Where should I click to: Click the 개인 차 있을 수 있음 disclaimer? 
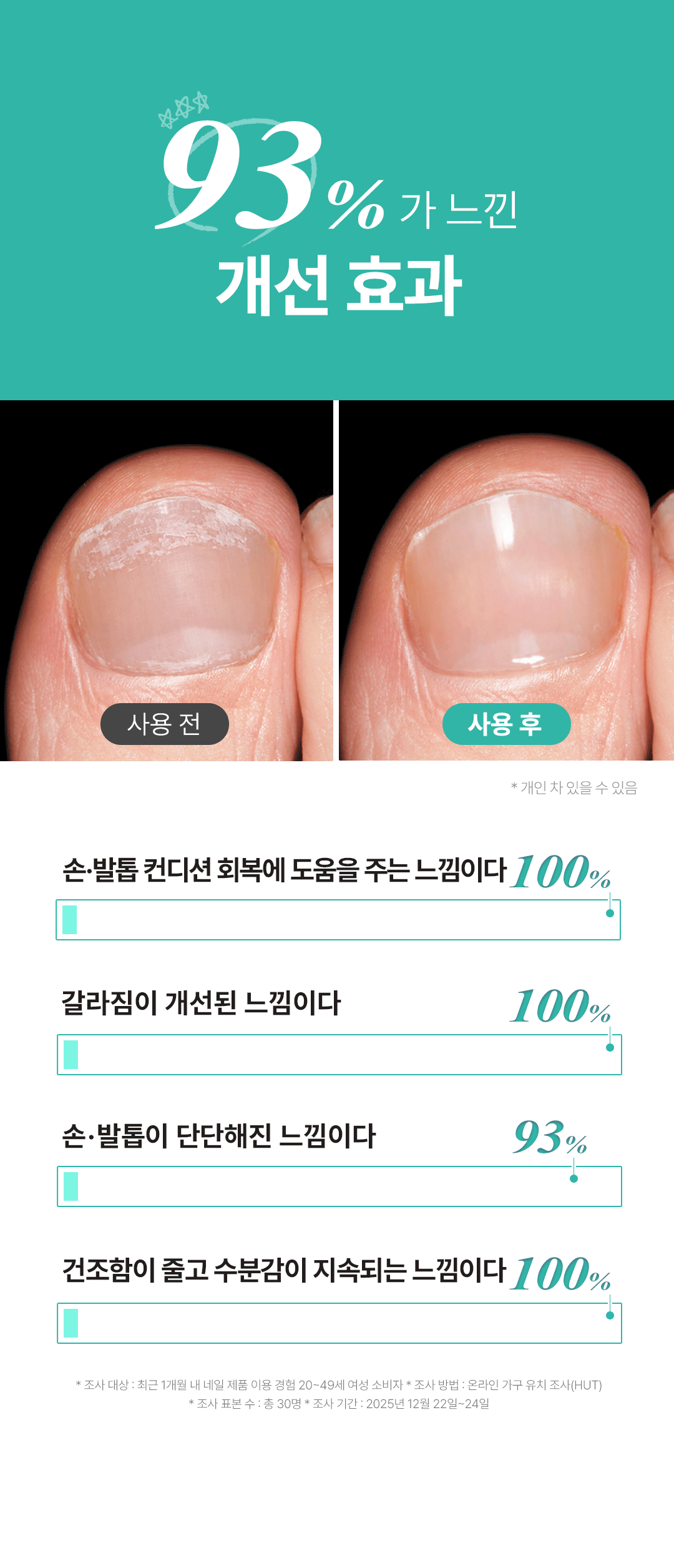[x=574, y=787]
